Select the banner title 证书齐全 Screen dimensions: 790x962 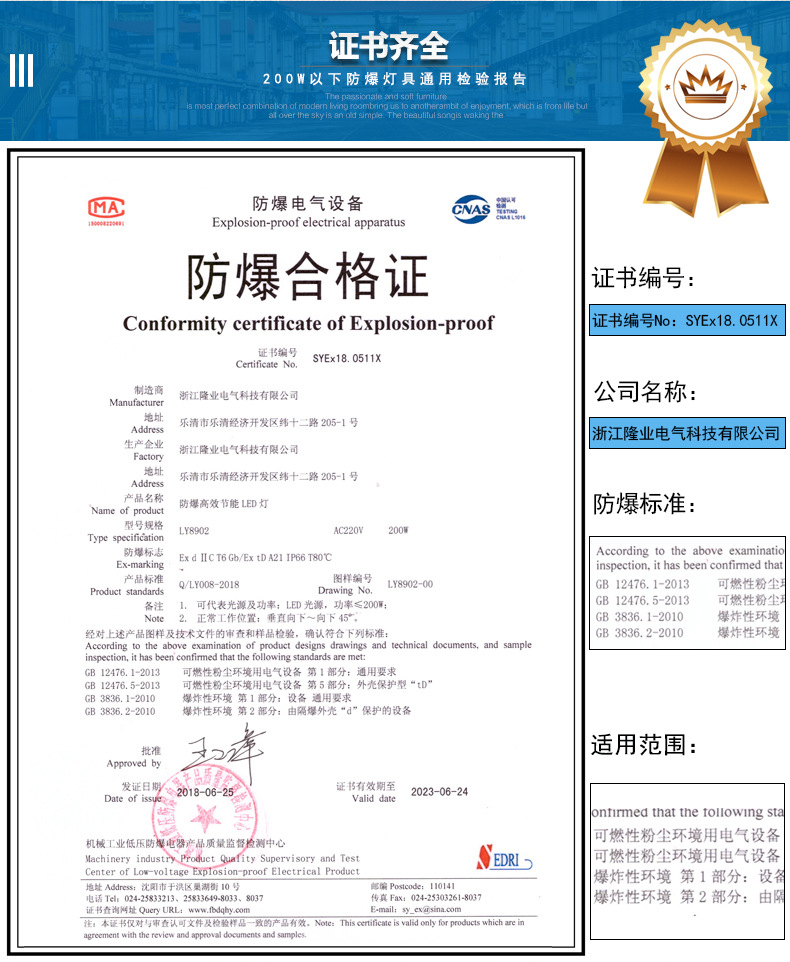[x=388, y=46]
